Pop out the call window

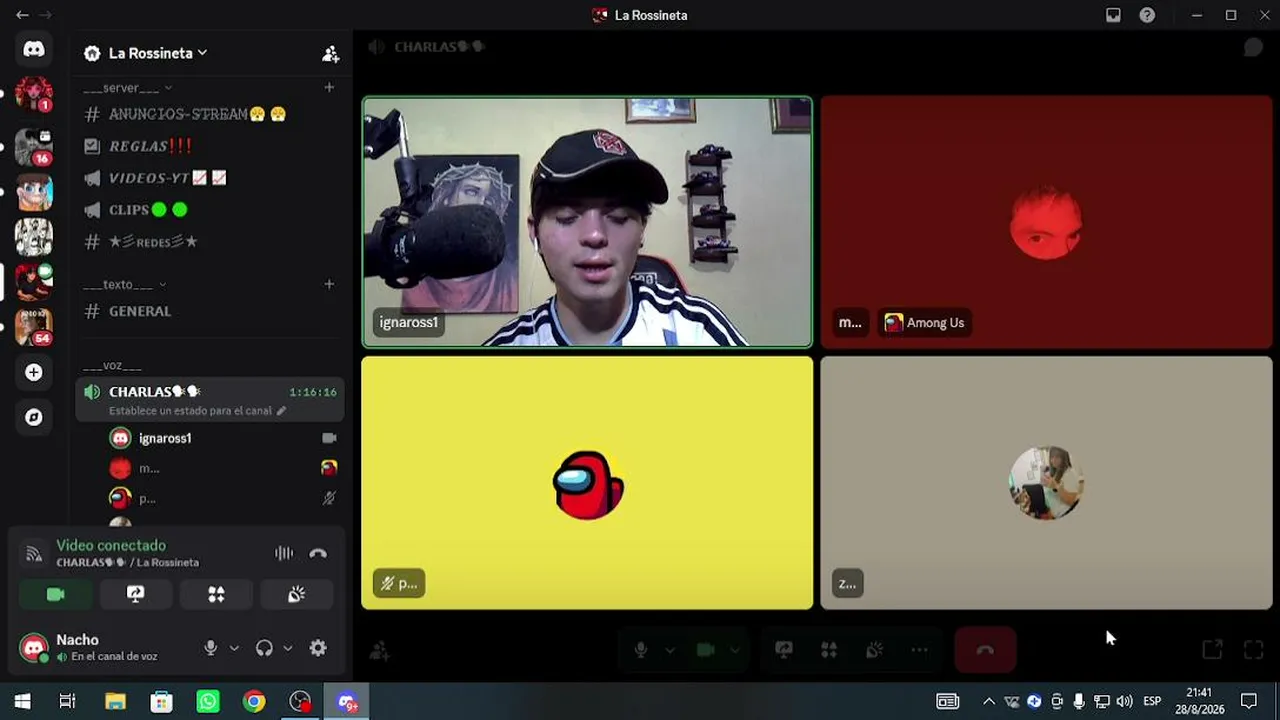1212,650
